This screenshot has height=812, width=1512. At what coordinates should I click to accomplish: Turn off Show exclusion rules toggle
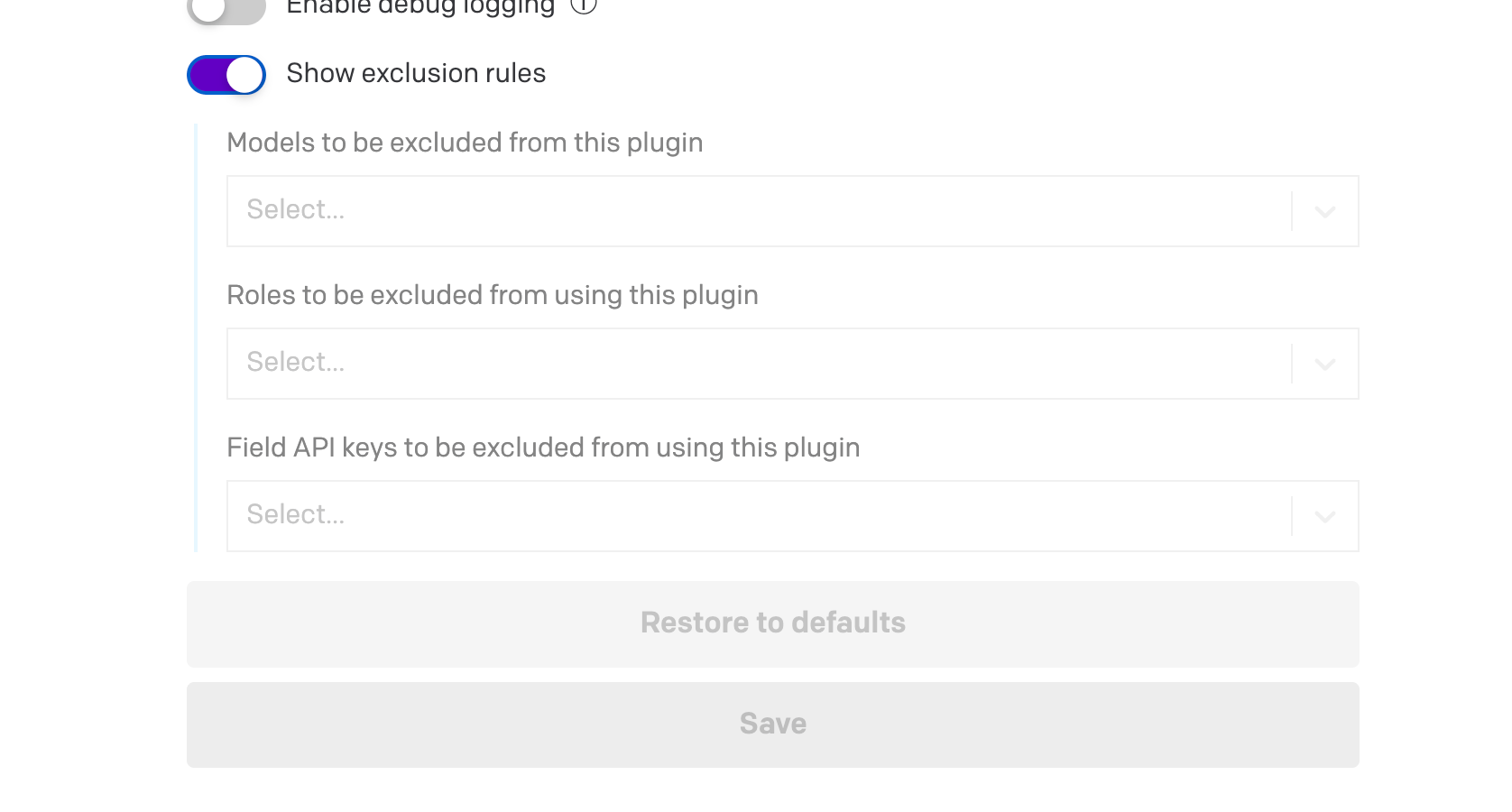click(x=226, y=75)
